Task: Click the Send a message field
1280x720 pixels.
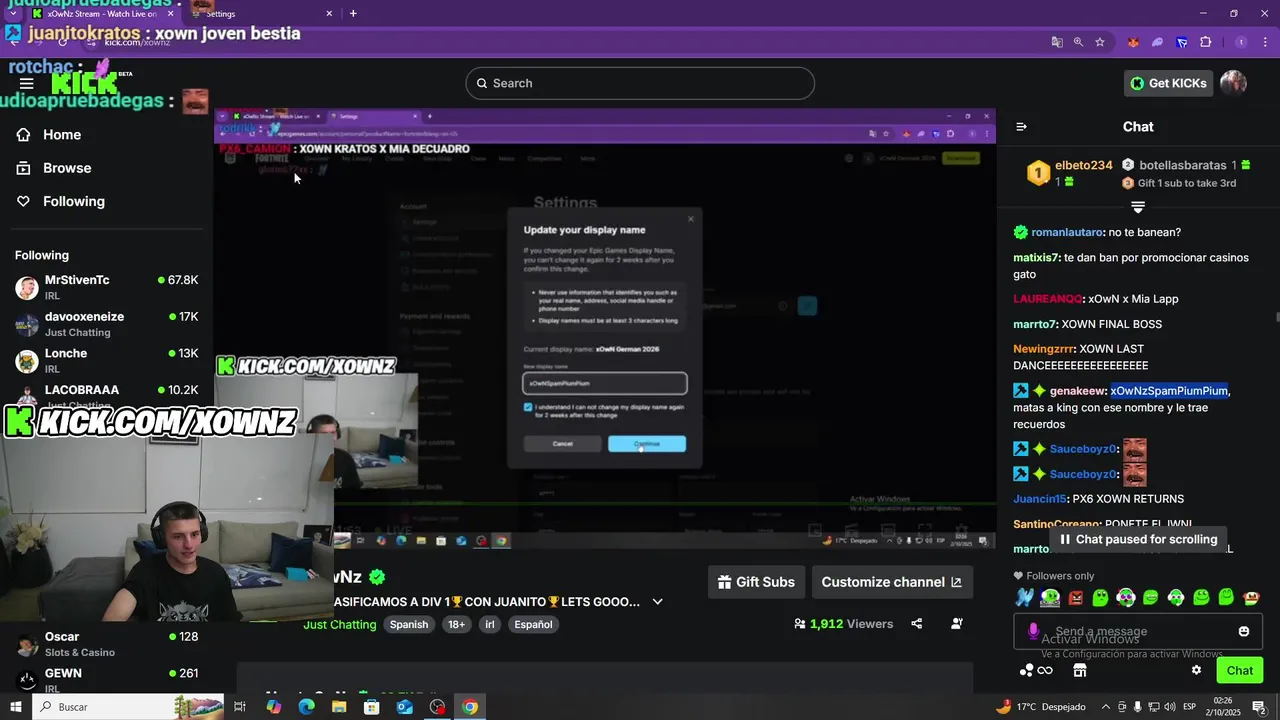Action: [1136, 631]
